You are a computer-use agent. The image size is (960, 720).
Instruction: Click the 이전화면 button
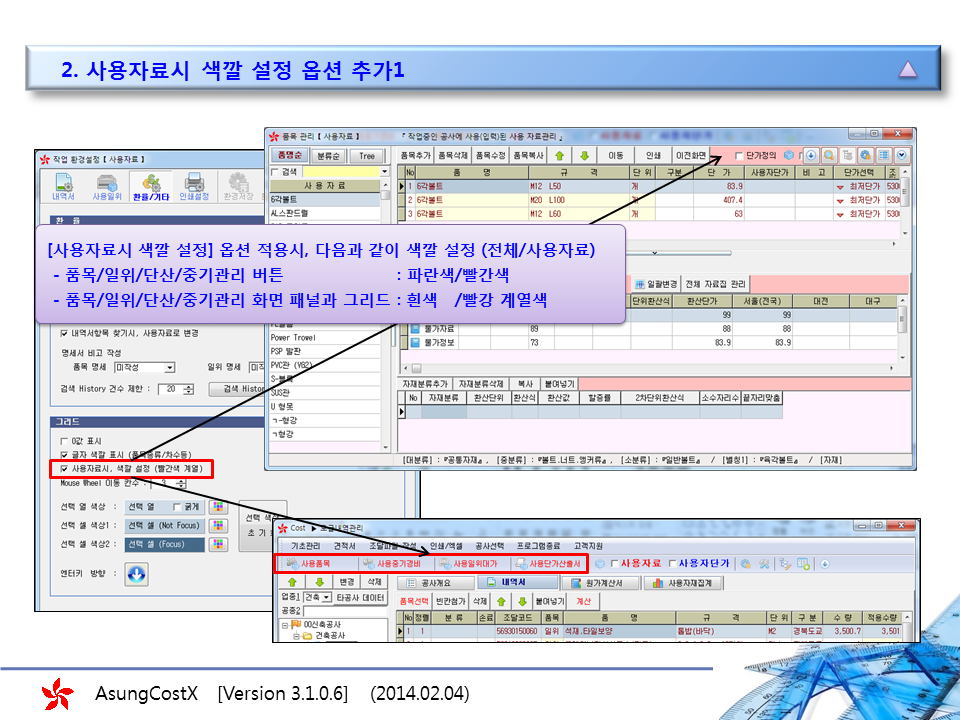pyautogui.click(x=691, y=156)
